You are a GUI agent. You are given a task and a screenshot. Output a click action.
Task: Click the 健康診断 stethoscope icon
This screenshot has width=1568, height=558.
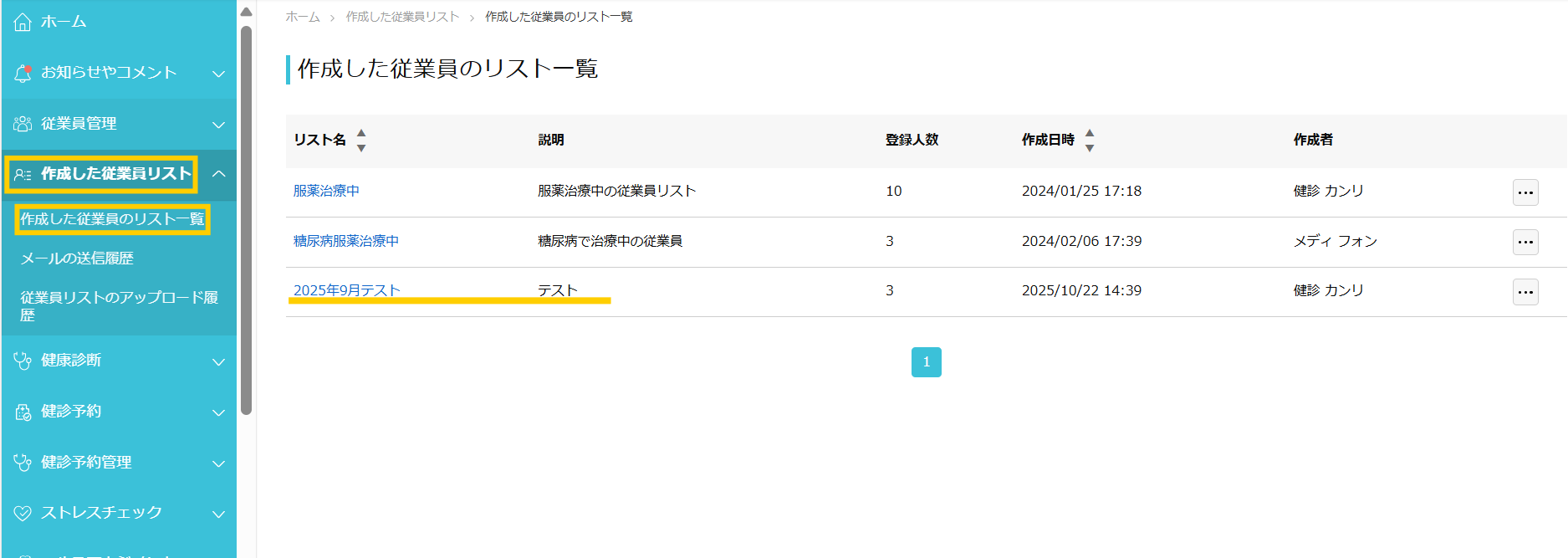pyautogui.click(x=23, y=361)
